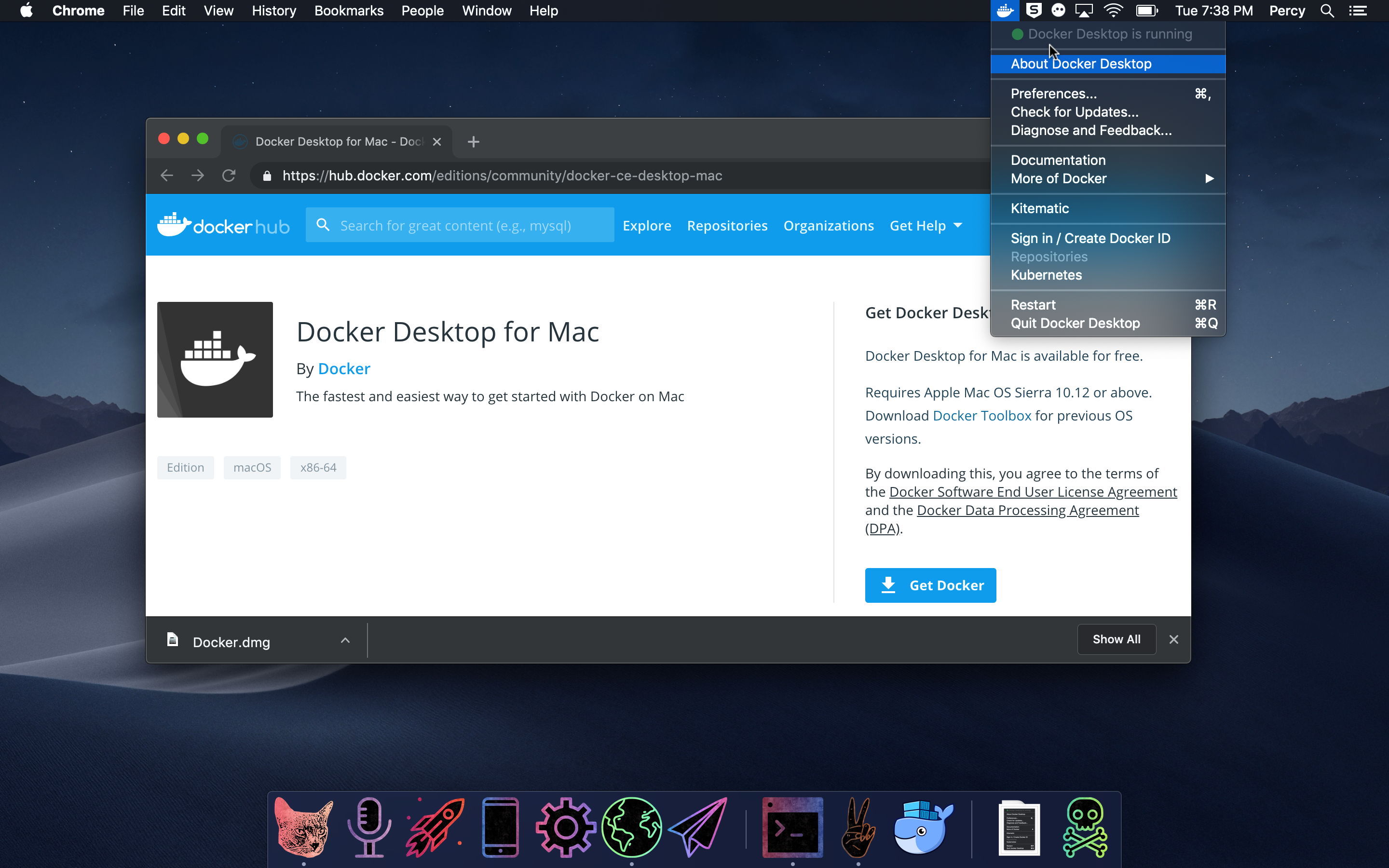
Task: Reload the page with refresh icon
Action: [x=229, y=176]
